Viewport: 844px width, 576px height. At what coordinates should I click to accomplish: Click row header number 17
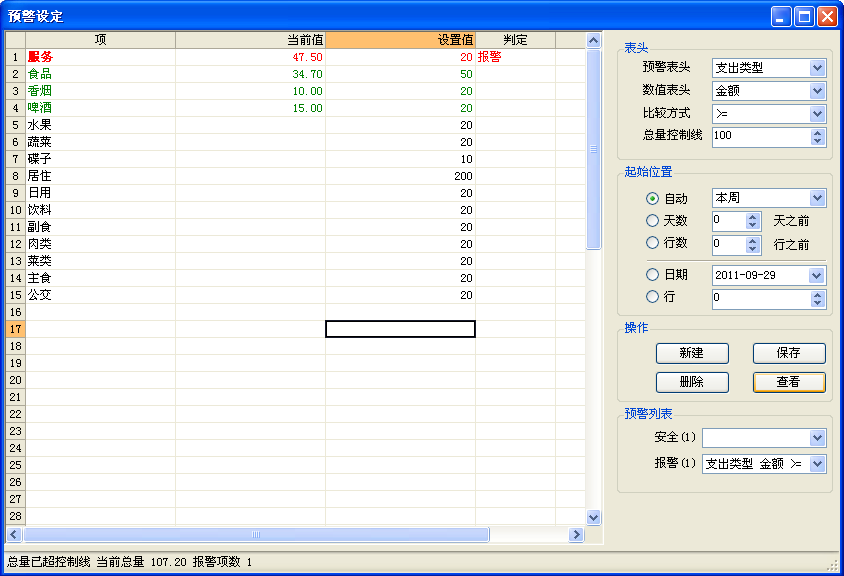coord(16,329)
